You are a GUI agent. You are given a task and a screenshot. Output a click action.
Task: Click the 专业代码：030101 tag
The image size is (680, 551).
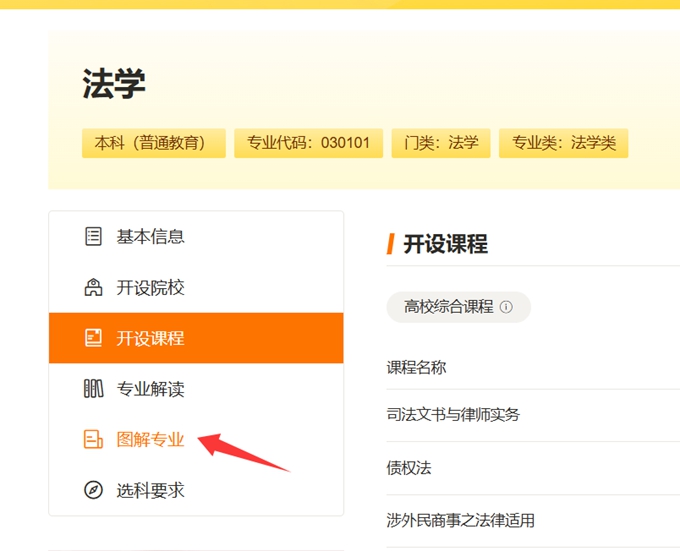coord(308,143)
